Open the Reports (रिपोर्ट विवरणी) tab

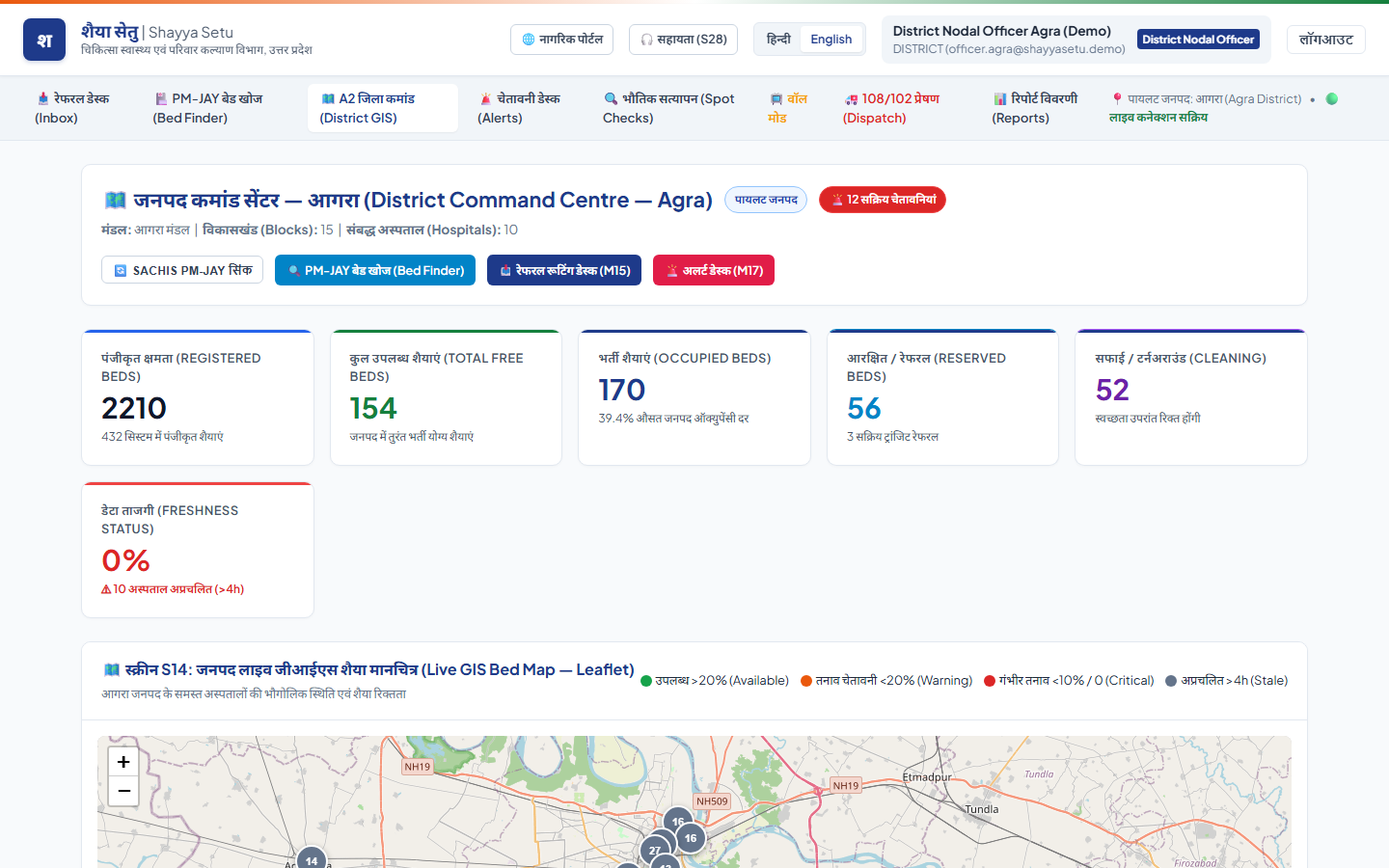click(1034, 108)
